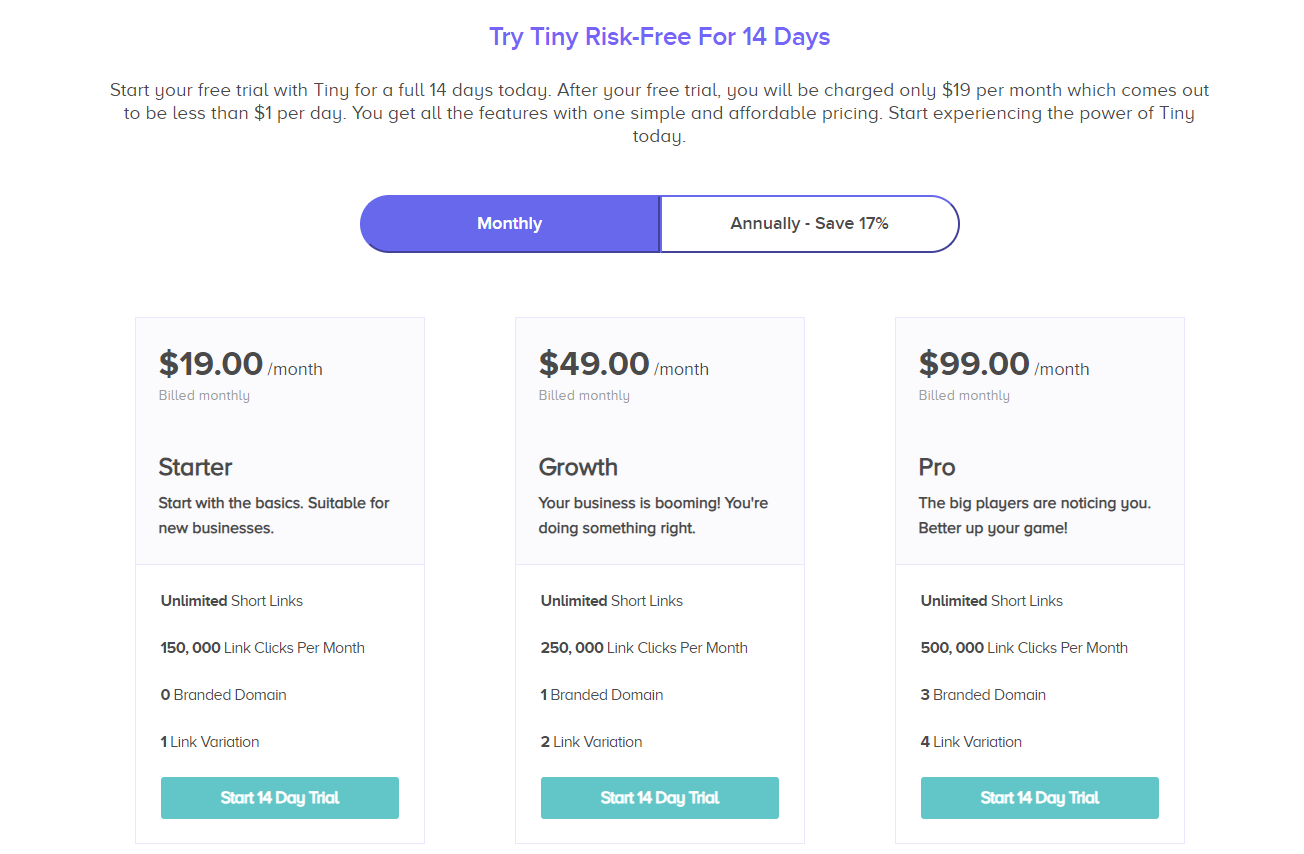The image size is (1304, 854).
Task: Select the Growth plan title
Action: coord(578,467)
